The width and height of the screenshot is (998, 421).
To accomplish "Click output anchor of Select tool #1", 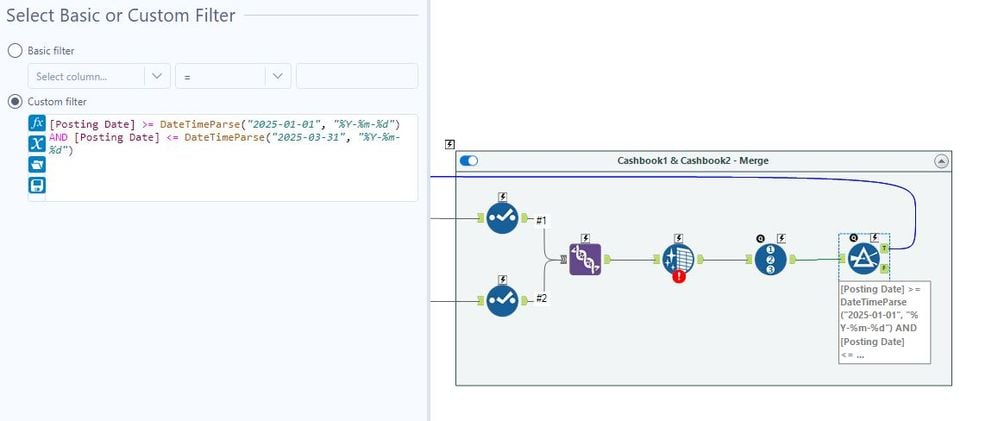I will tap(524, 218).
